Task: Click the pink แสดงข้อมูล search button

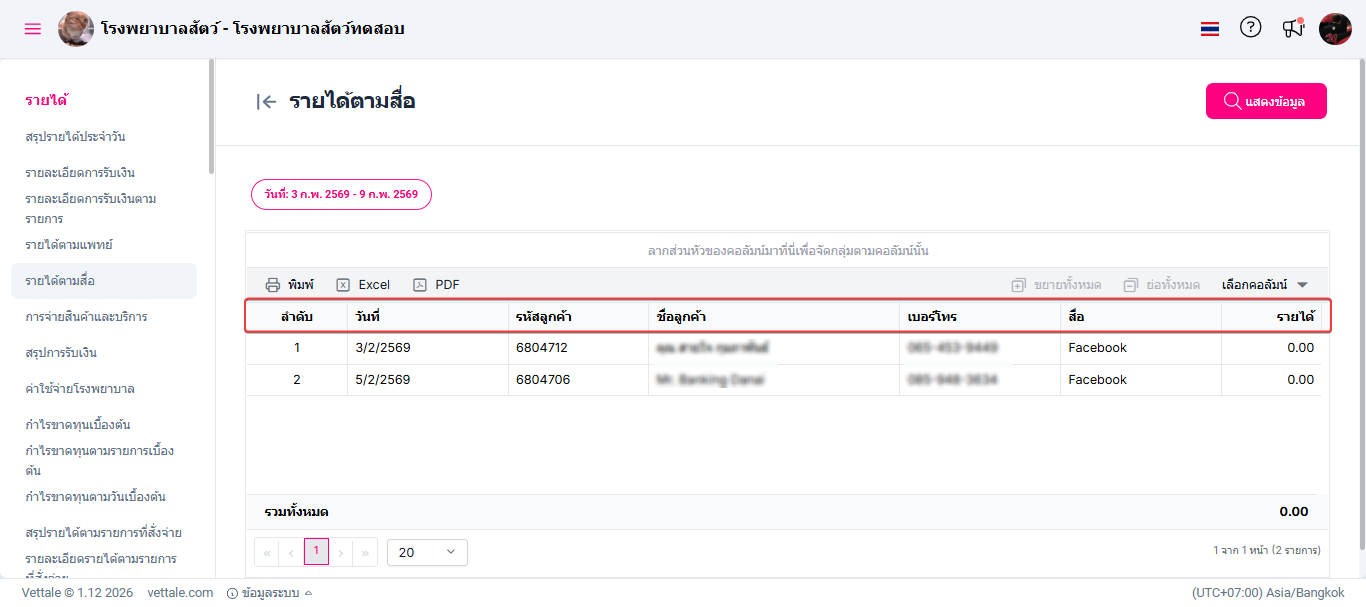Action: (1266, 101)
